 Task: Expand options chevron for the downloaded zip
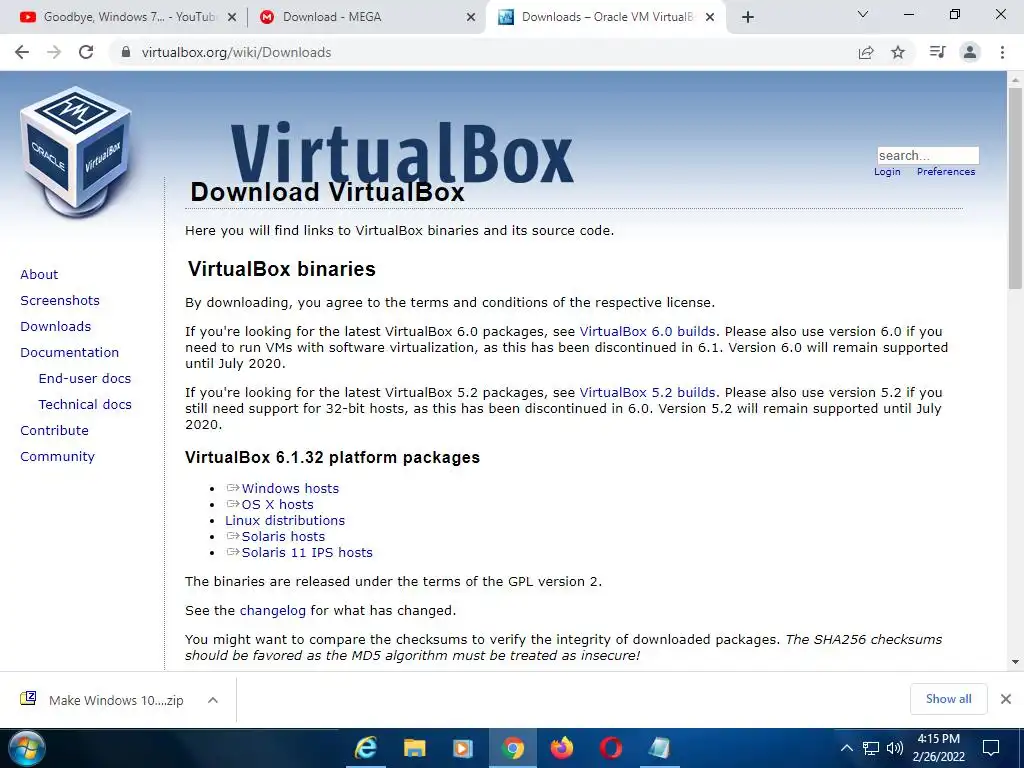click(x=212, y=700)
